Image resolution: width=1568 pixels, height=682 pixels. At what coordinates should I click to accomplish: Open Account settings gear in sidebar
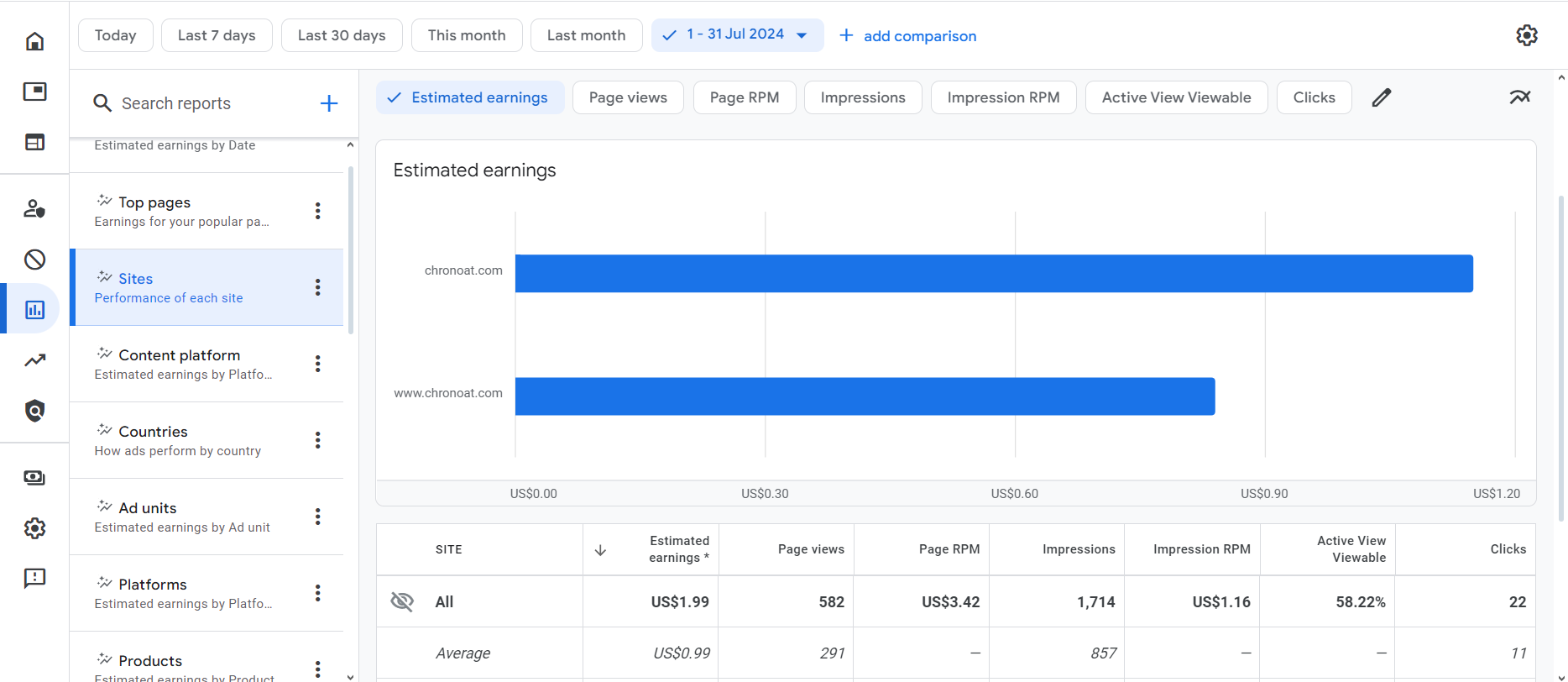point(34,528)
